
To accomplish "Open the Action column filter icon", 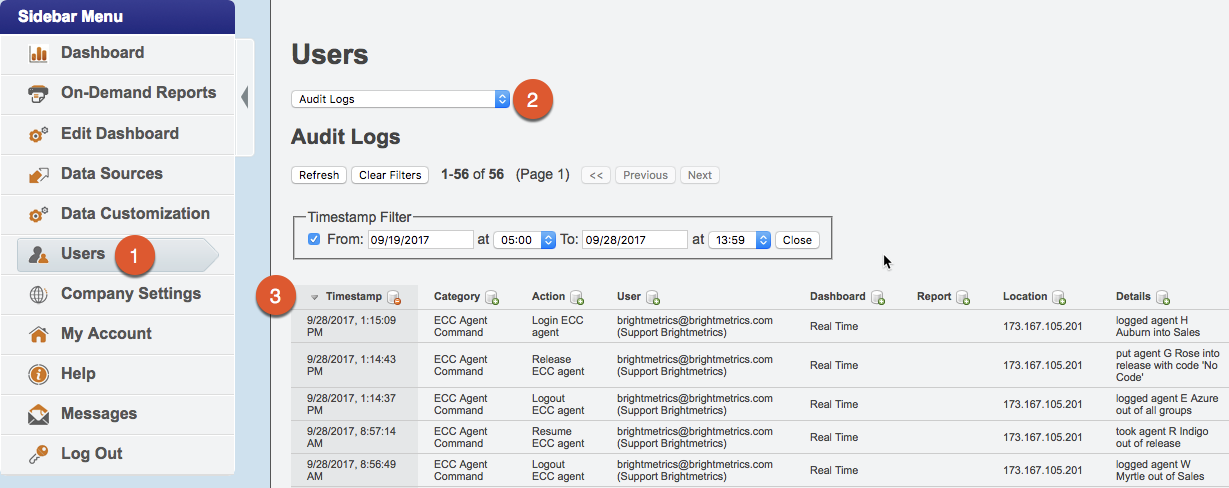I will (x=577, y=298).
